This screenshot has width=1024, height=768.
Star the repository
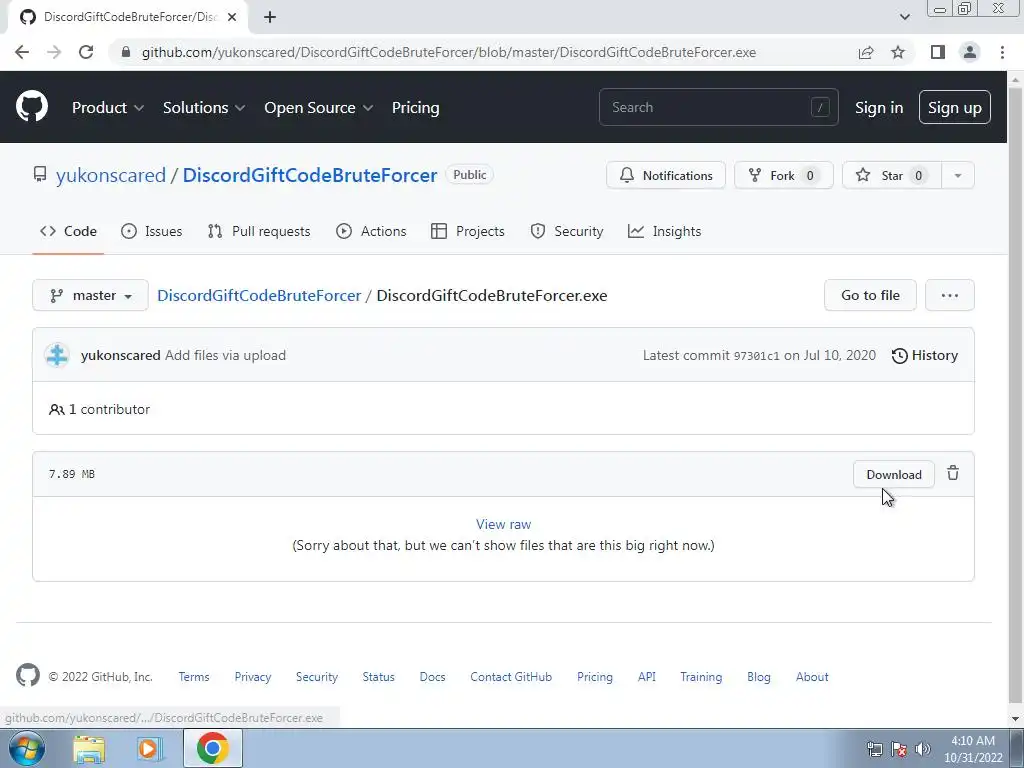click(891, 175)
